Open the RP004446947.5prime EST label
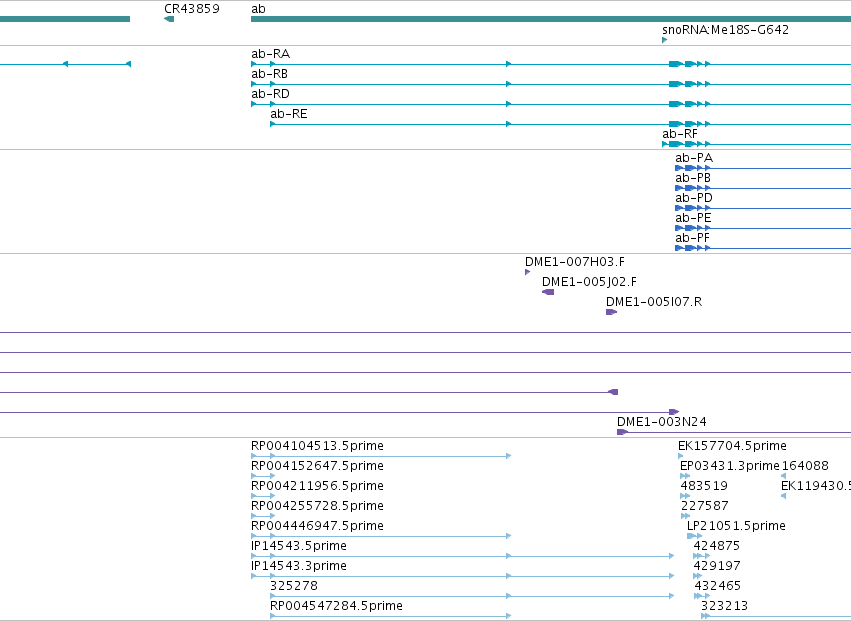This screenshot has width=851, height=621. pos(317,527)
